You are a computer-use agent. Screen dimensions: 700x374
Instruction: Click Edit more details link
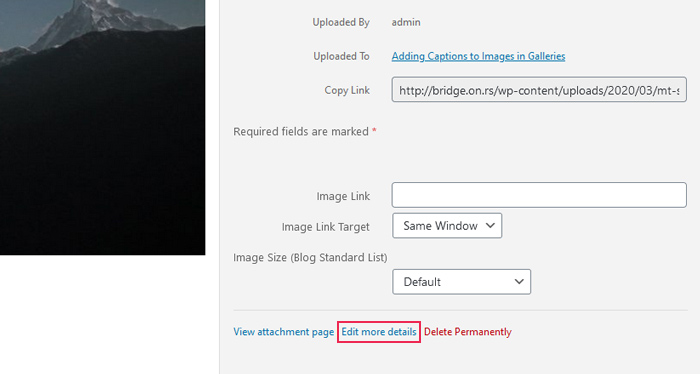click(379, 332)
